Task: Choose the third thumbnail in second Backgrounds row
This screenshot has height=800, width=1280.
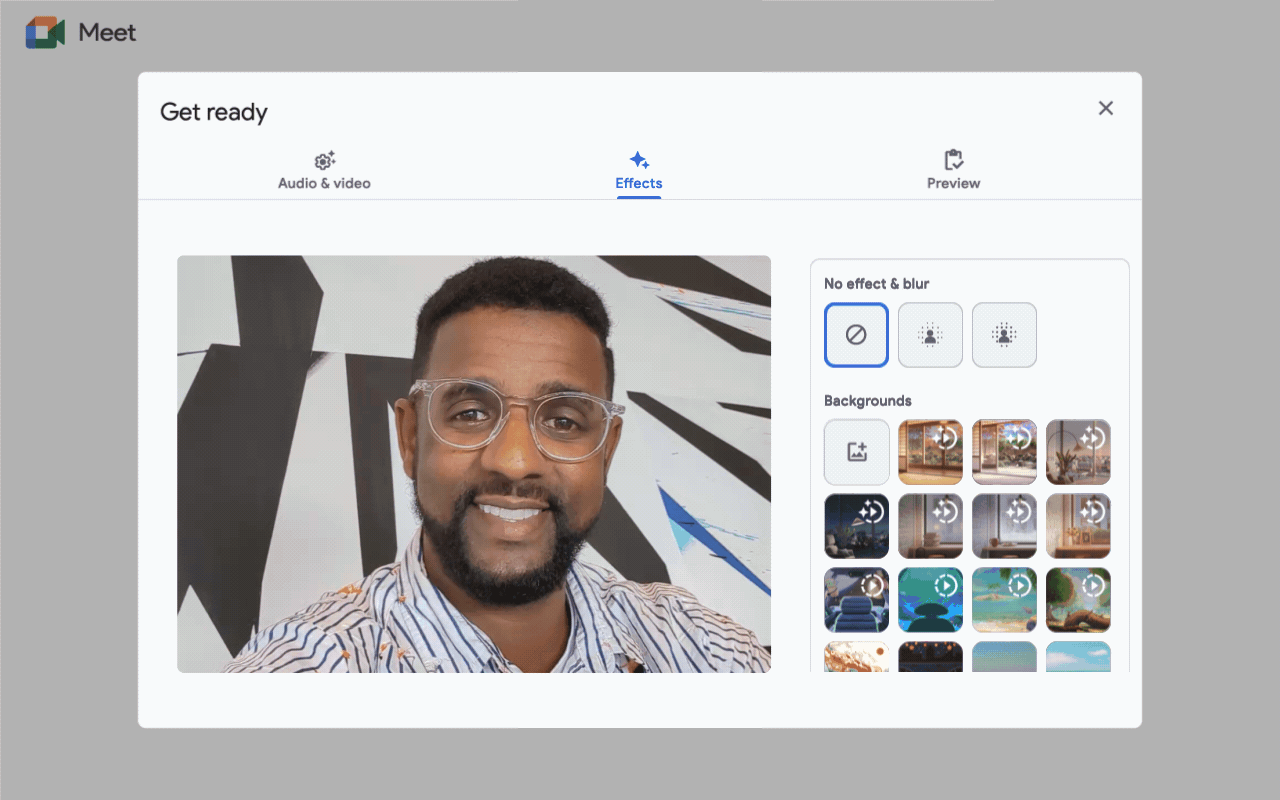Action: click(x=1004, y=526)
